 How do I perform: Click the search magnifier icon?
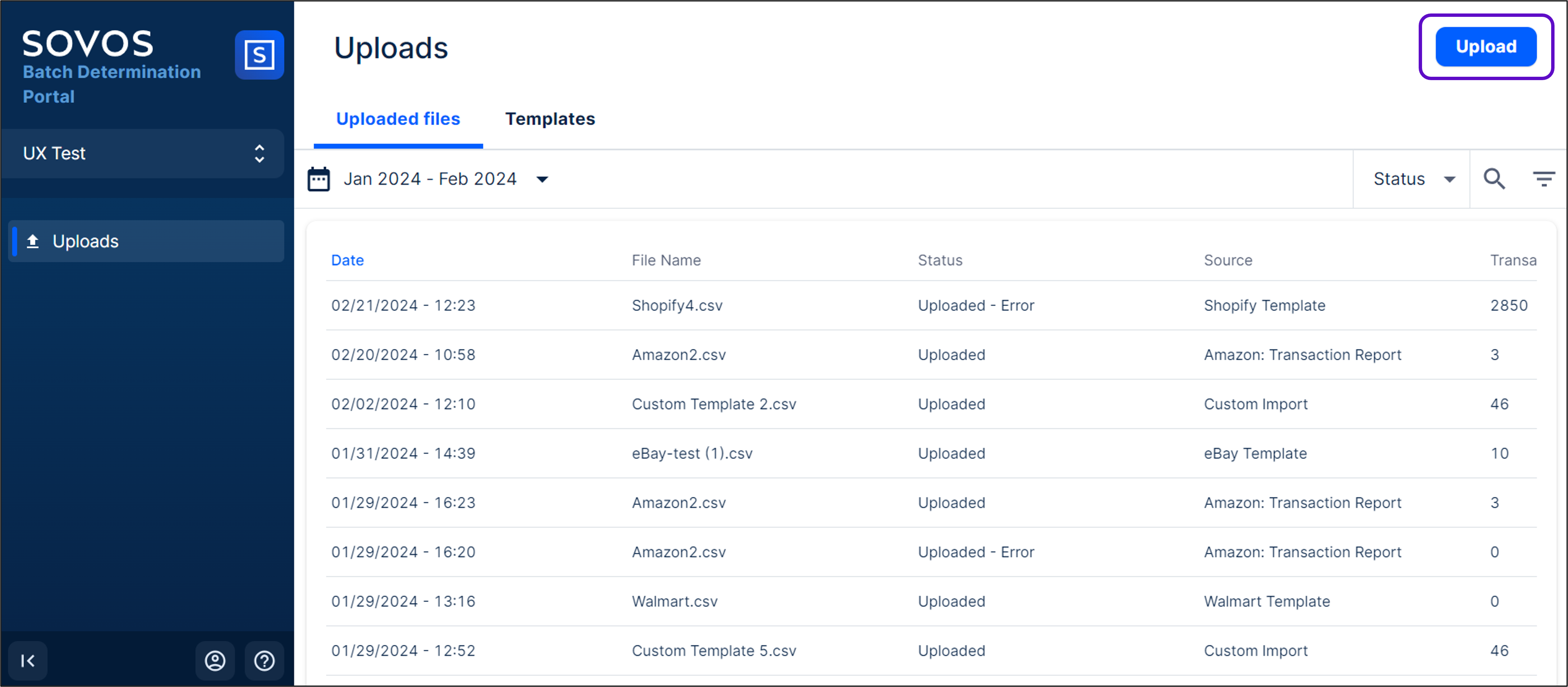(1494, 179)
